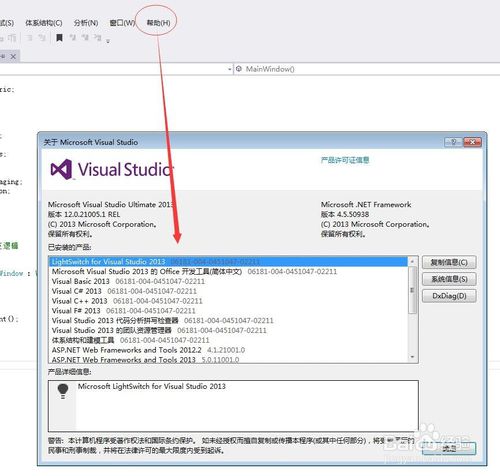Image resolution: width=500 pixels, height=476 pixels.
Task: Select Visual Studio 2013 代码分析拼写检查器 row
Action: click(x=228, y=321)
